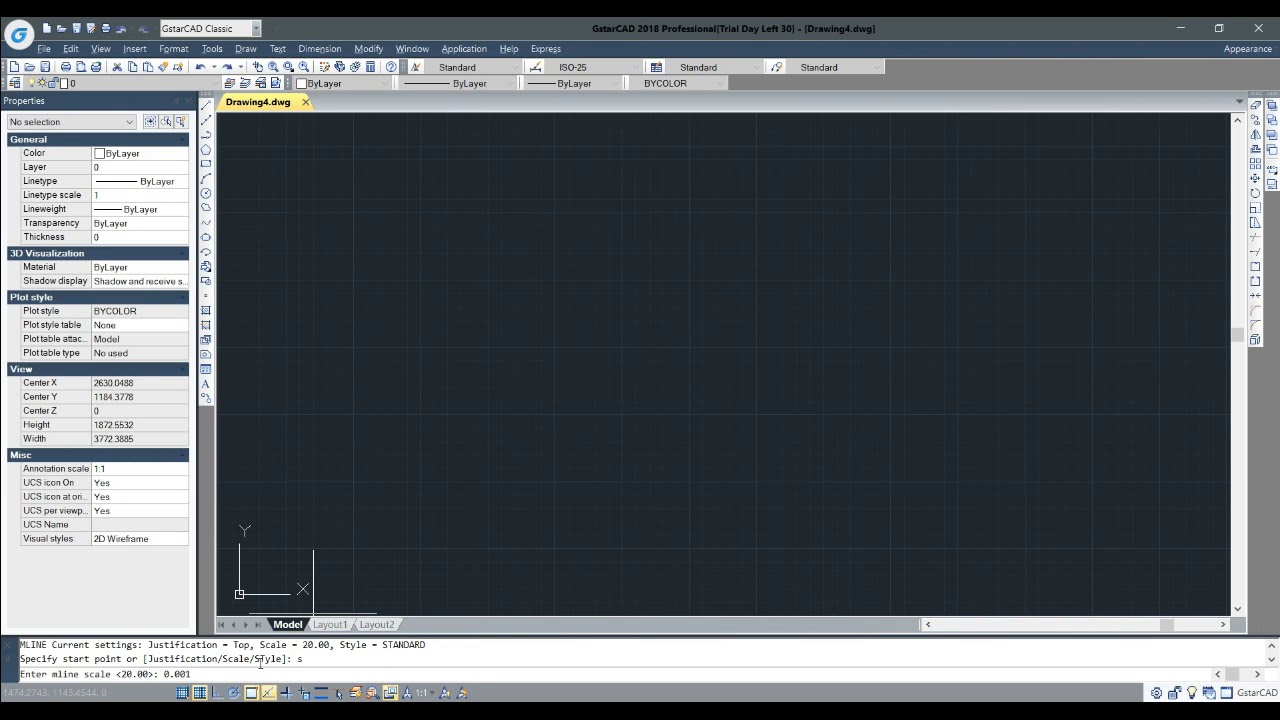
Task: Click the Model tab
Action: coord(287,624)
